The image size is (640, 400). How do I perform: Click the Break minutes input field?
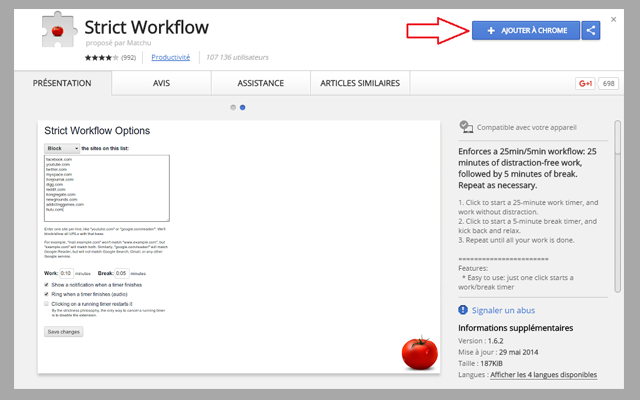[x=122, y=273]
